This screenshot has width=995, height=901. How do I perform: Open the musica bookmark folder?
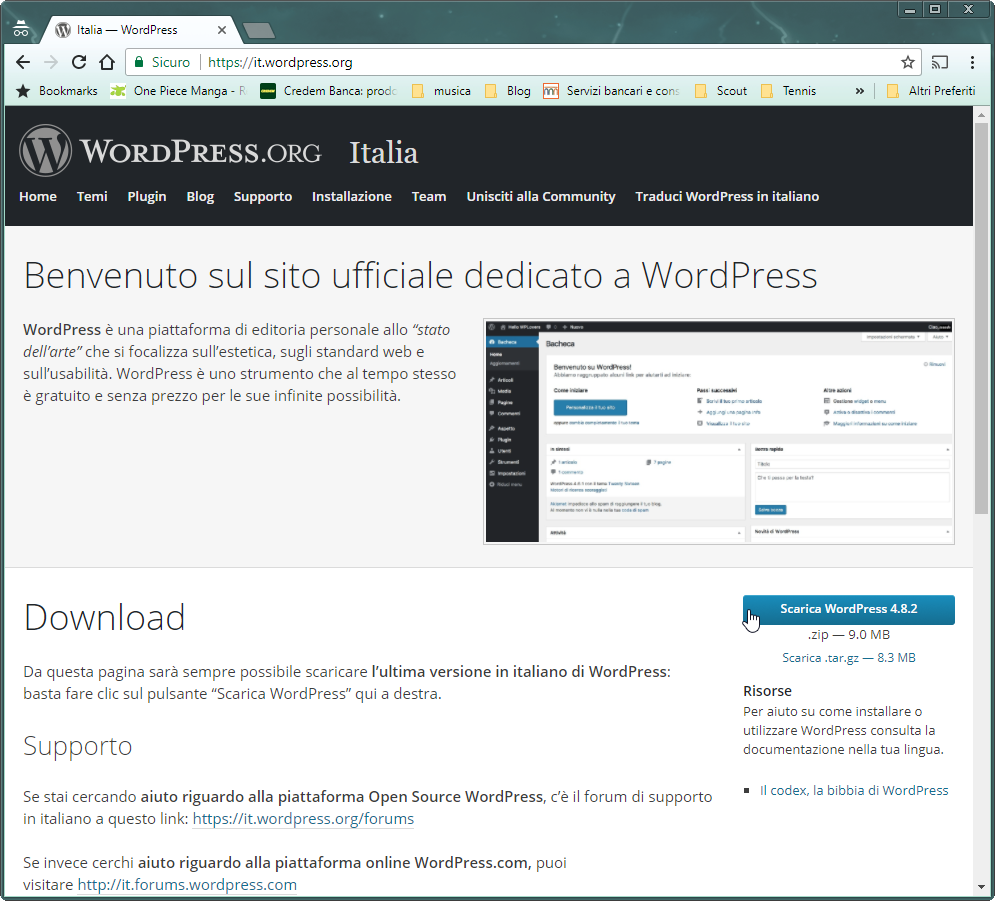point(441,91)
